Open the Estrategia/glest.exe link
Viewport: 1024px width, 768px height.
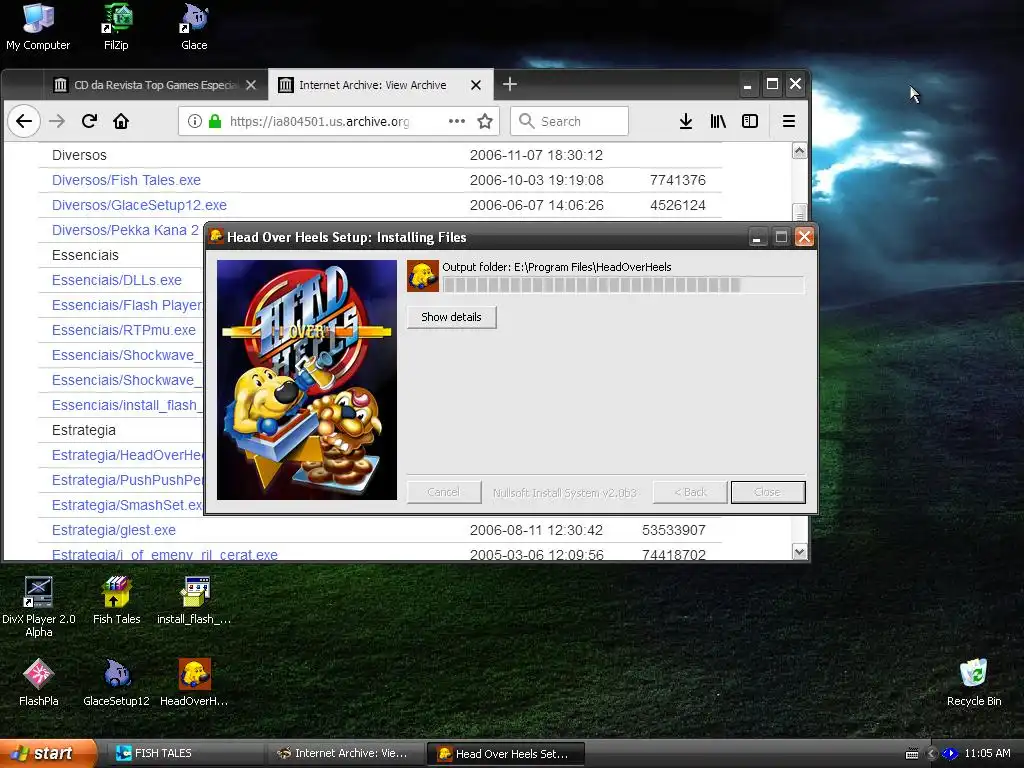click(114, 530)
